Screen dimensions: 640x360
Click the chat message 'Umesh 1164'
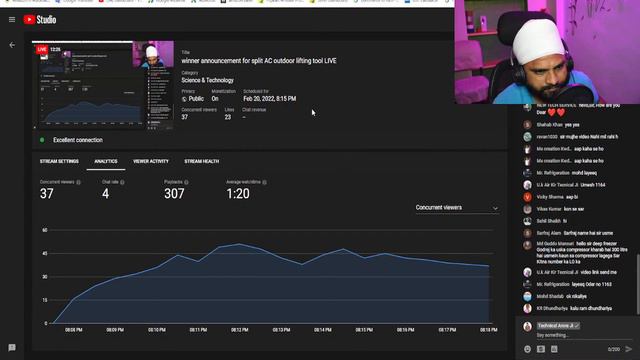[593, 185]
